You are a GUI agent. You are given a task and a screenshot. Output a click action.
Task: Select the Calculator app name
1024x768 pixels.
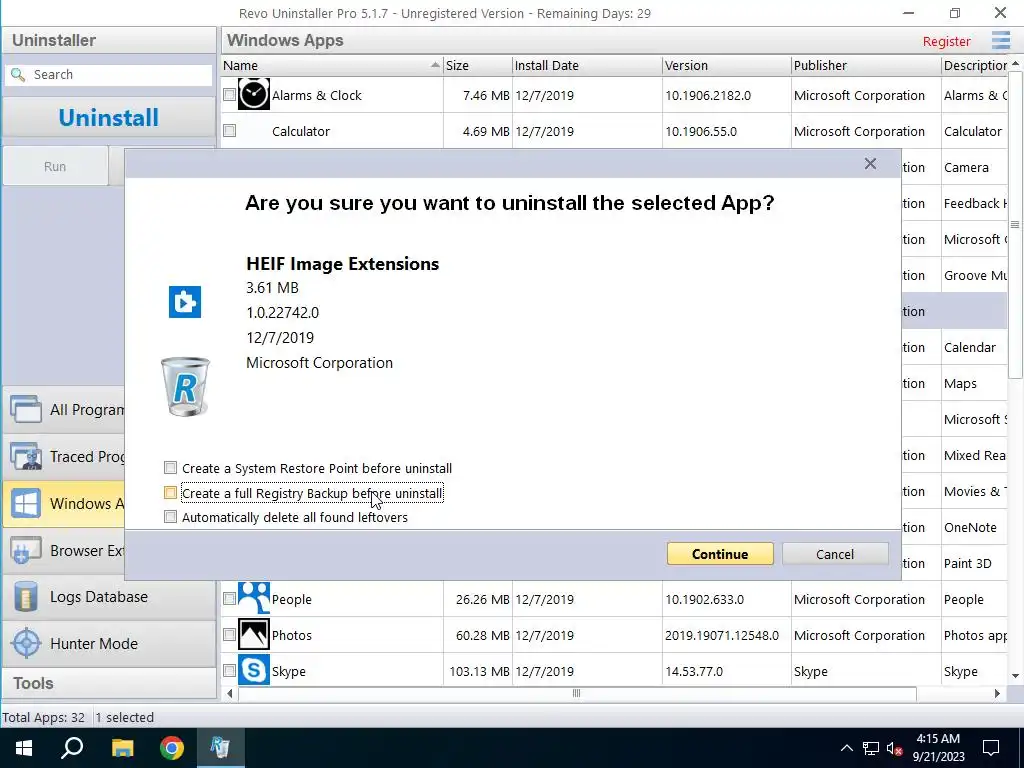[300, 131]
